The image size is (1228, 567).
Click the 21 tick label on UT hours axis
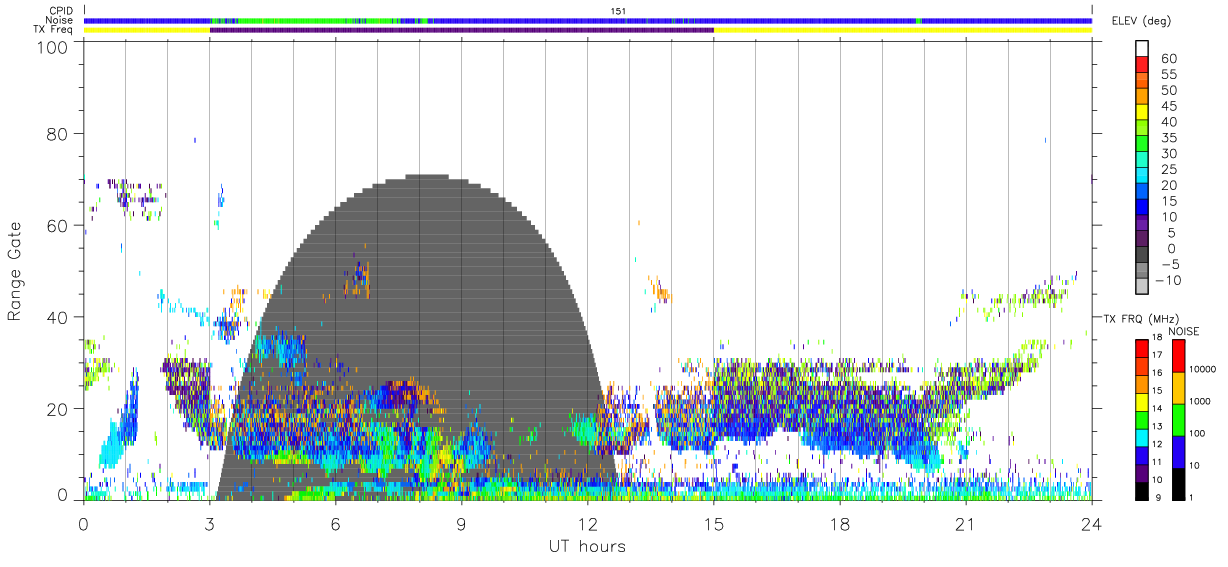pyautogui.click(x=966, y=524)
